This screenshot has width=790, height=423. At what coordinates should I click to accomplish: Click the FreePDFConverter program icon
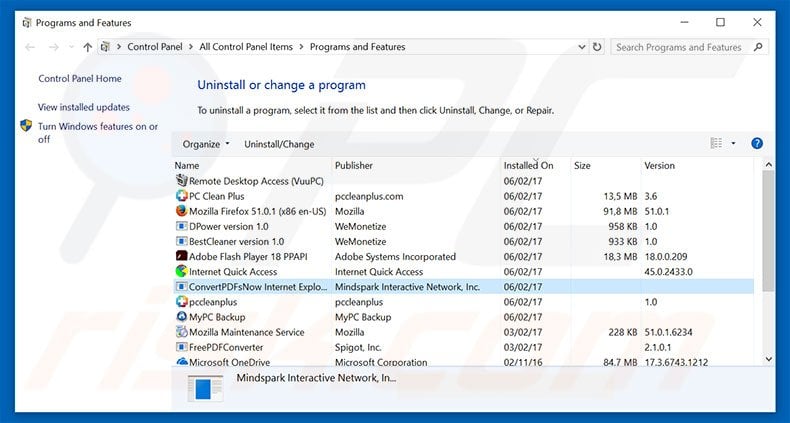click(181, 347)
